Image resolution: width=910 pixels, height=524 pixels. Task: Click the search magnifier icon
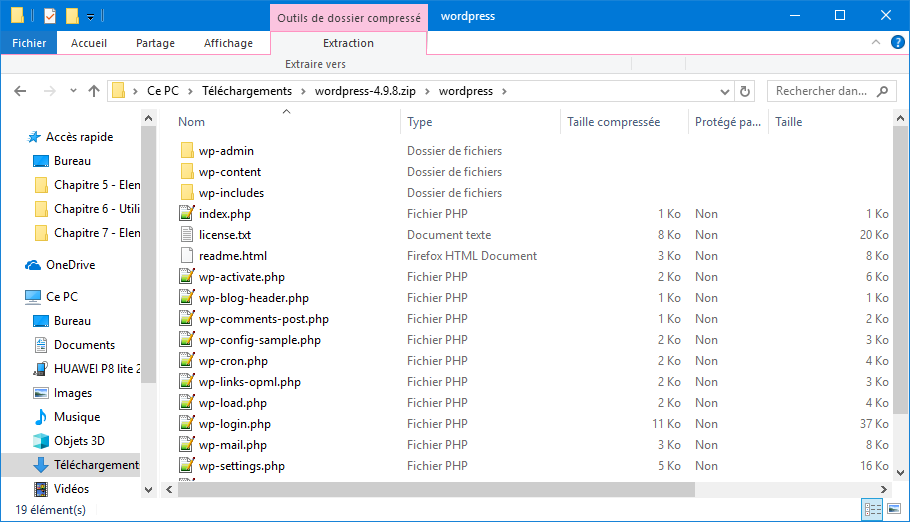[x=882, y=91]
